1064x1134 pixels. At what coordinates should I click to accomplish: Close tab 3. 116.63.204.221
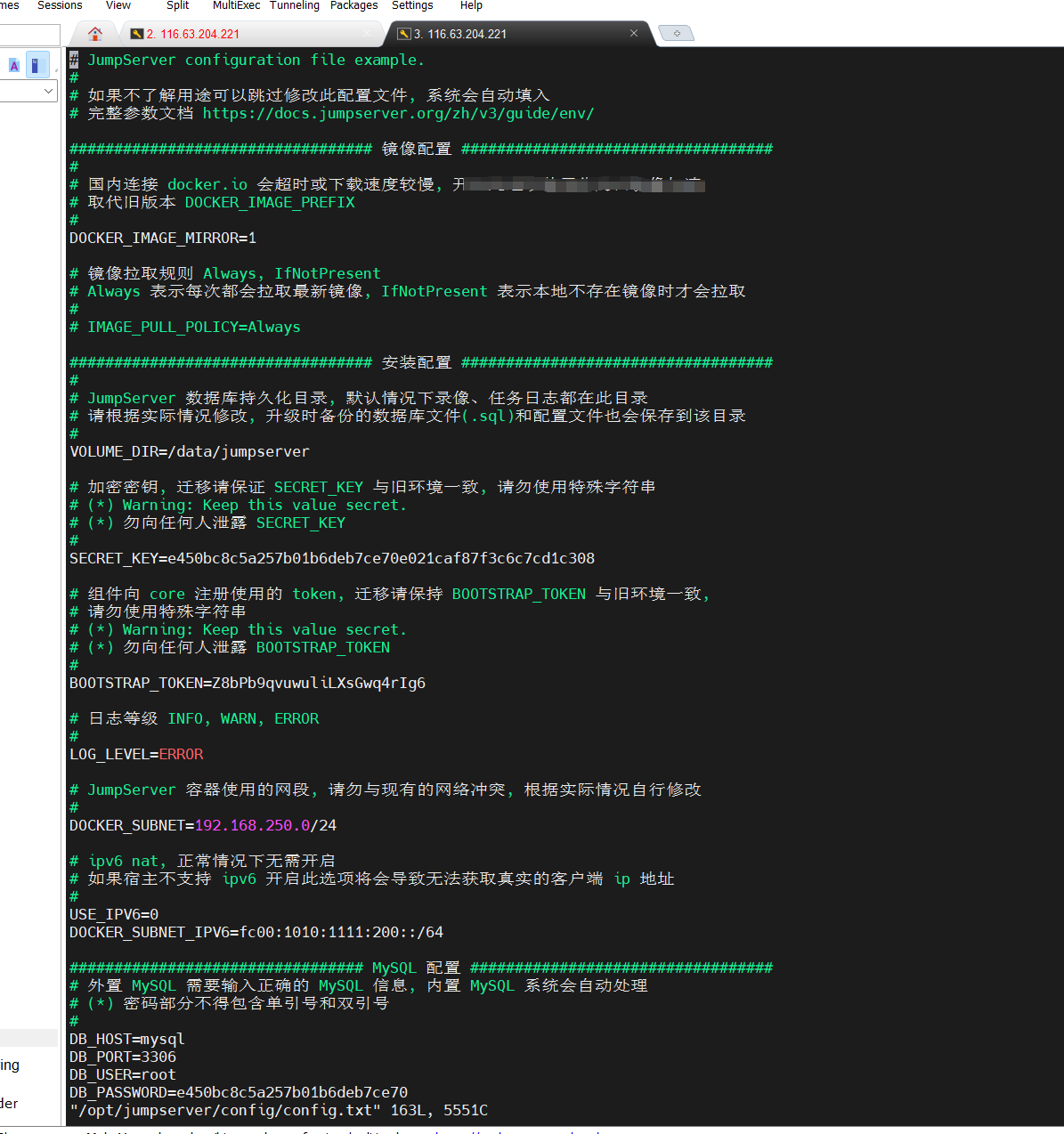pyautogui.click(x=634, y=33)
